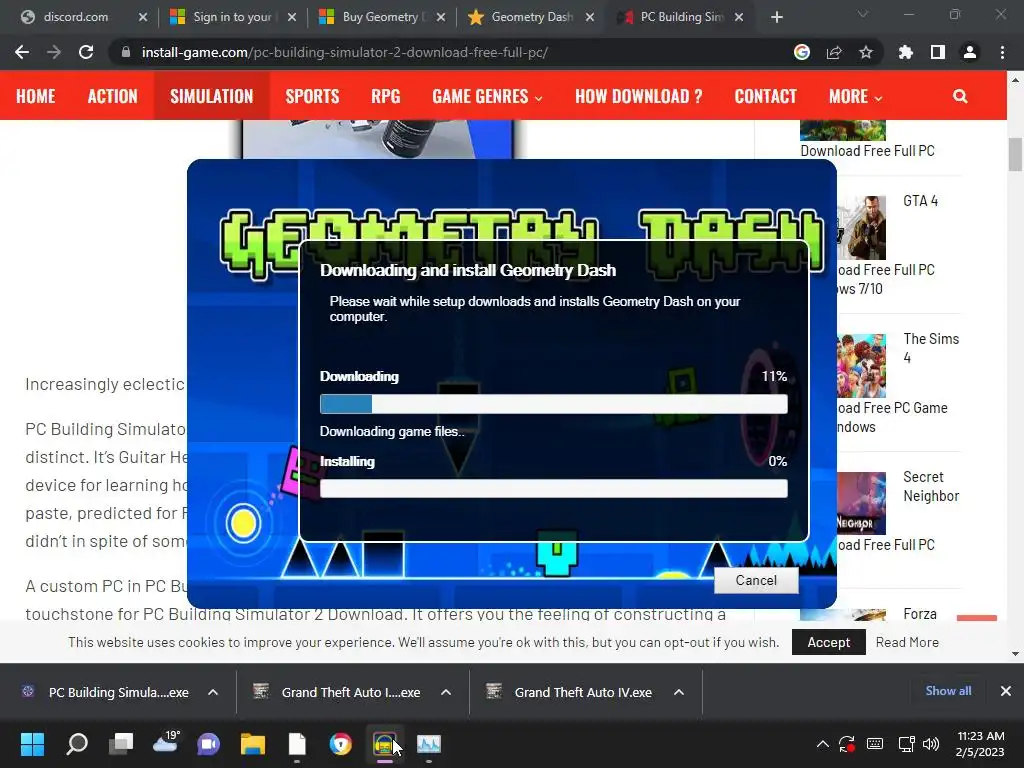
Task: Switch to the Geometry Dash starred tab
Action: [531, 17]
